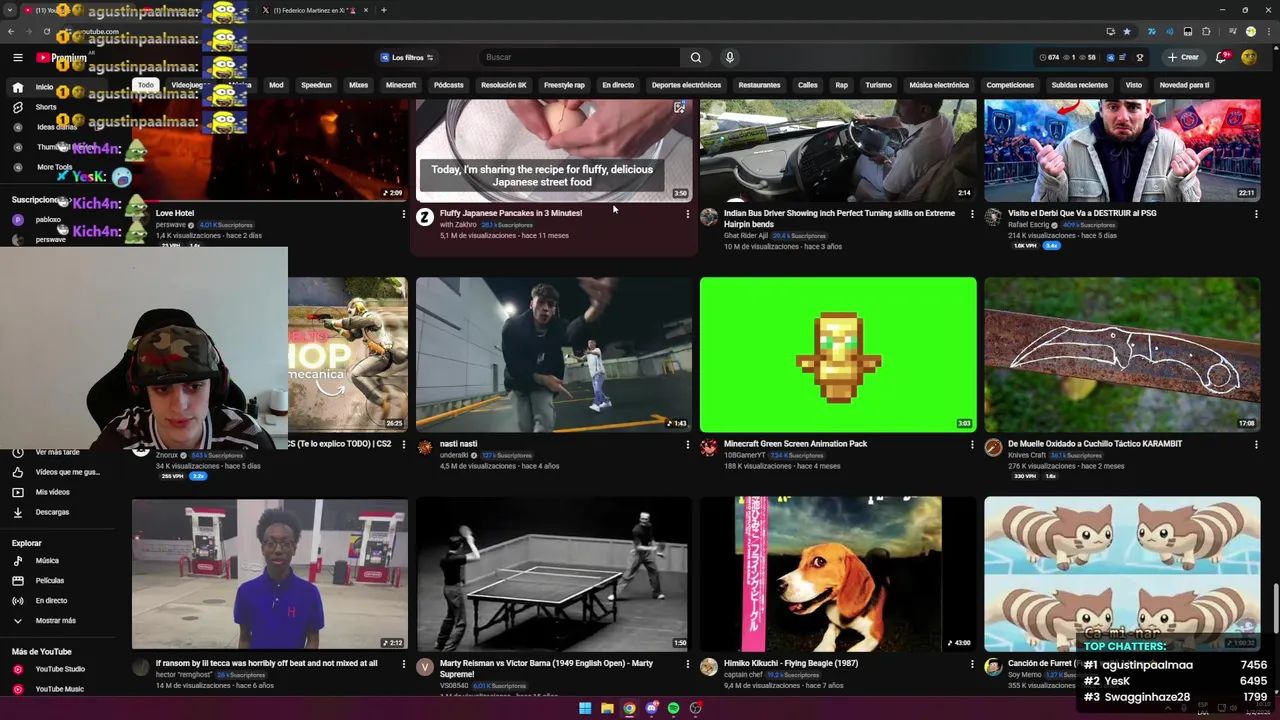Open the YouTube notifications bell
The width and height of the screenshot is (1280, 720).
click(x=1221, y=57)
